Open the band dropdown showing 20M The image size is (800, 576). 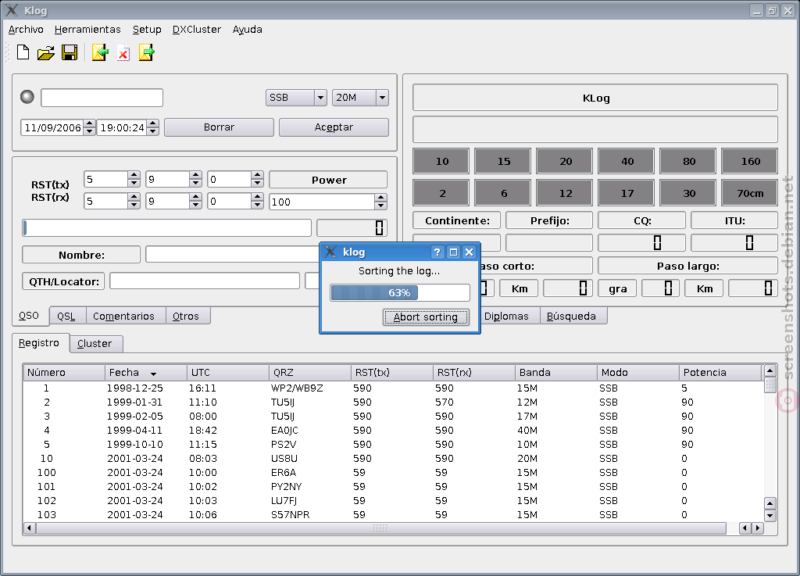click(360, 97)
